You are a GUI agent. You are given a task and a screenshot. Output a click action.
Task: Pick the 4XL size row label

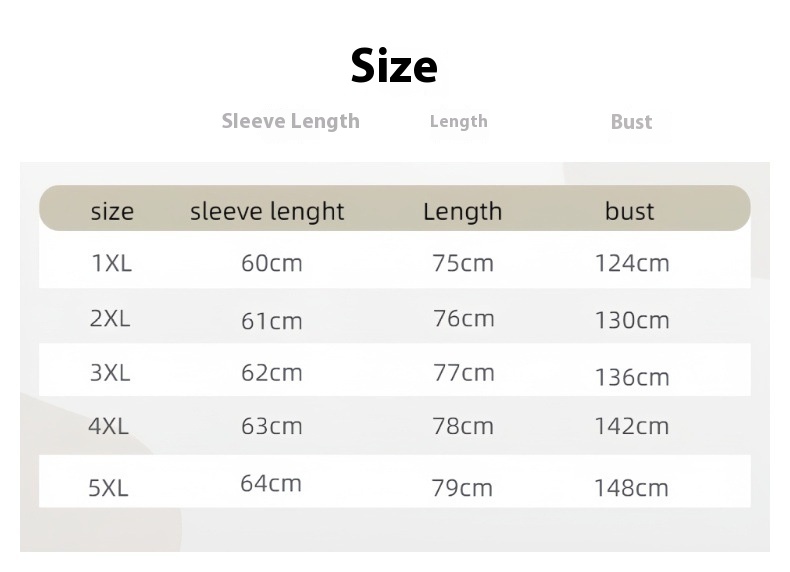point(109,426)
